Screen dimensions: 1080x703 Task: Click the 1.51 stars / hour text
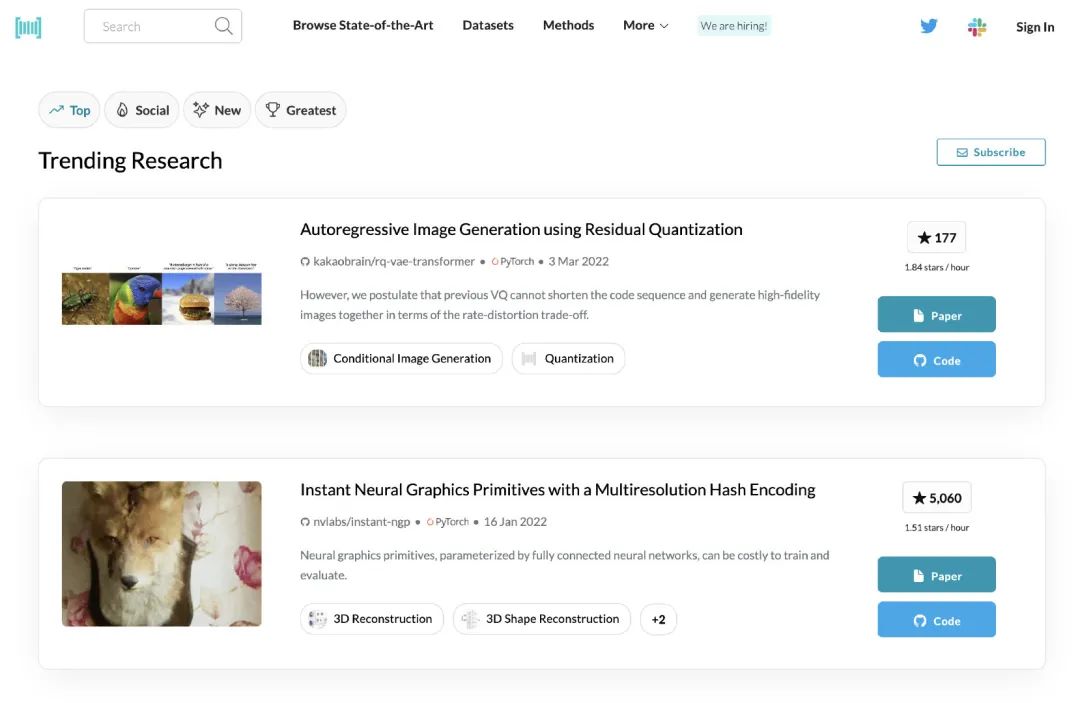pyautogui.click(x=937, y=527)
